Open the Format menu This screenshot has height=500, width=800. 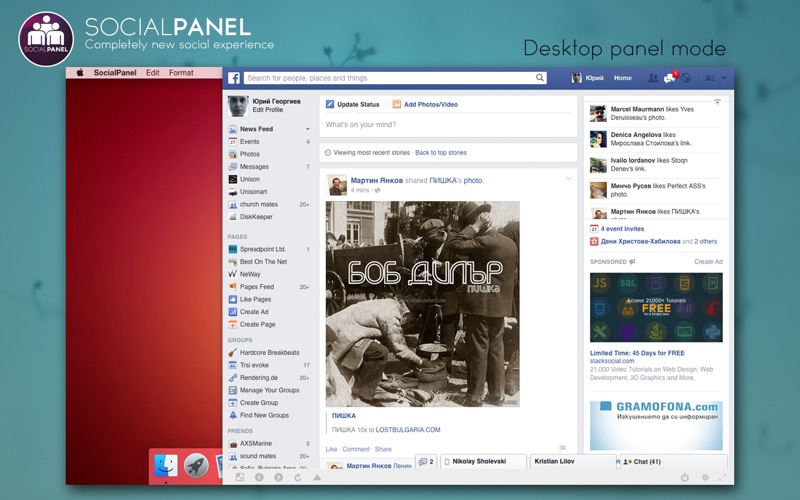[181, 72]
